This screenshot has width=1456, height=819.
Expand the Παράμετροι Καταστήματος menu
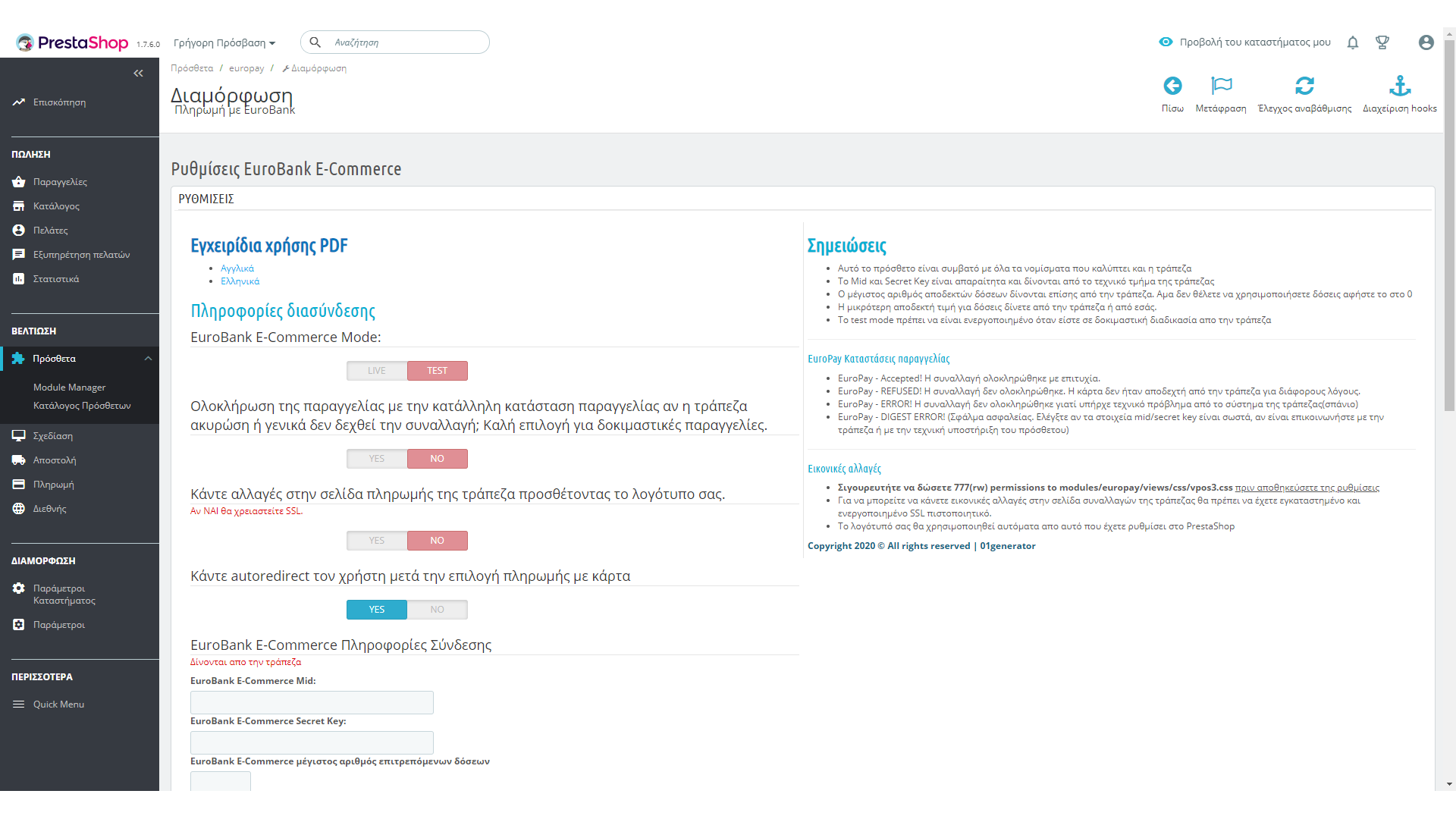[x=64, y=595]
